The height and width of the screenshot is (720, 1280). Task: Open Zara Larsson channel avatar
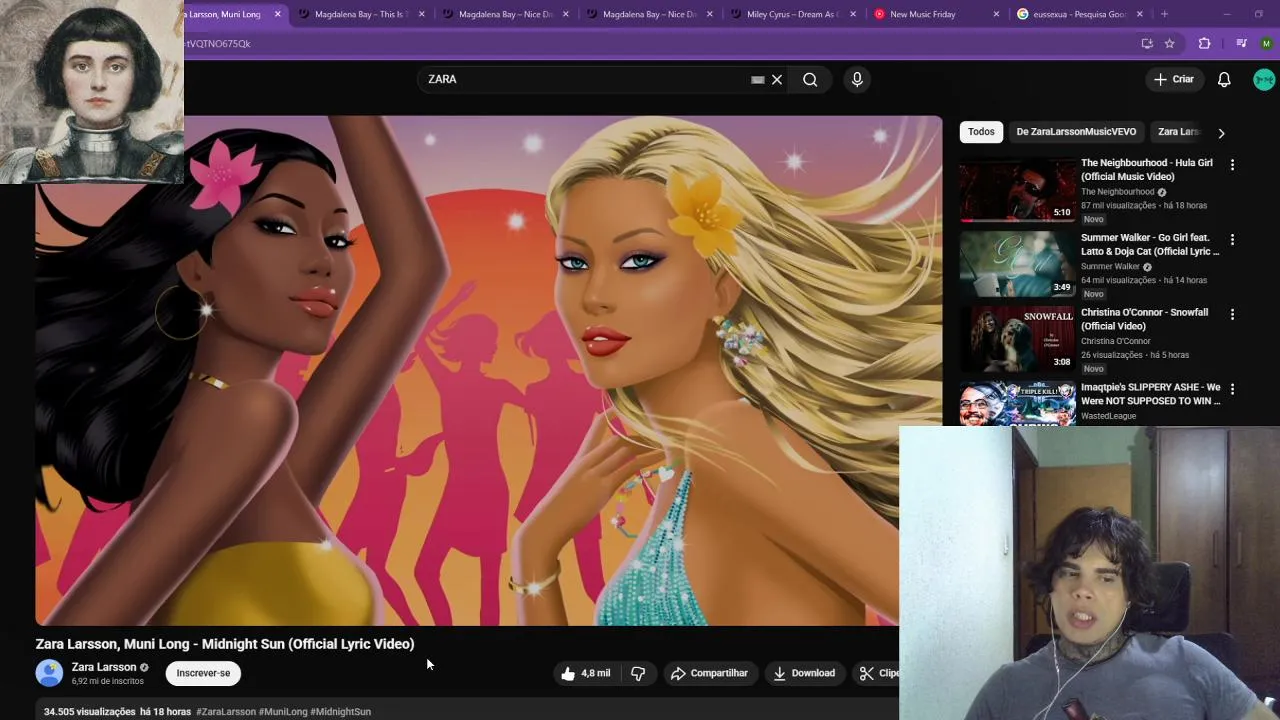click(x=49, y=673)
